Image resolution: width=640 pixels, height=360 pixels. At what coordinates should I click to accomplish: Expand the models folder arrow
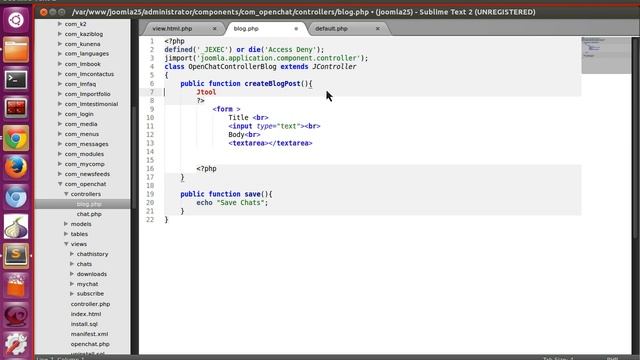point(66,224)
